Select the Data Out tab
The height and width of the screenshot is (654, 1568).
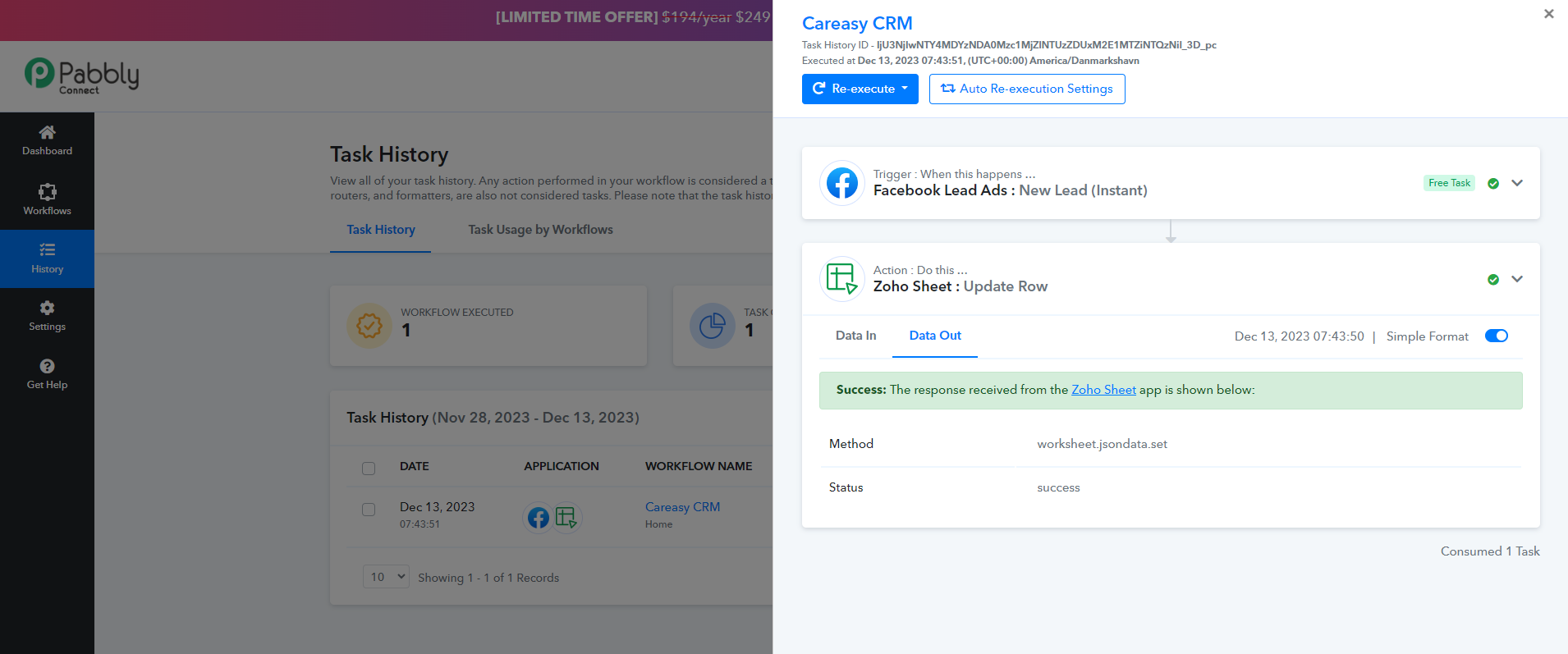935,336
